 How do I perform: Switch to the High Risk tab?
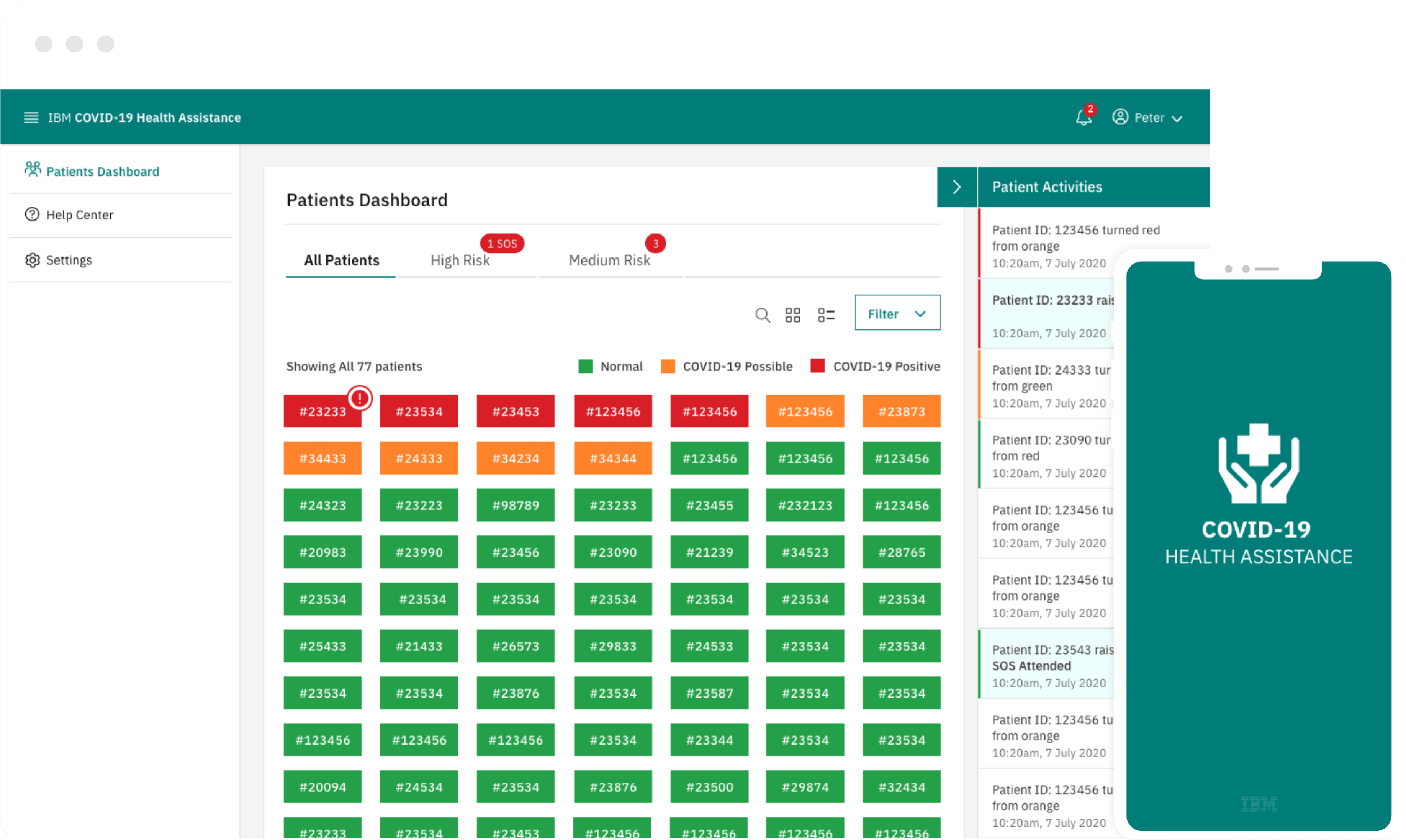pos(460,260)
